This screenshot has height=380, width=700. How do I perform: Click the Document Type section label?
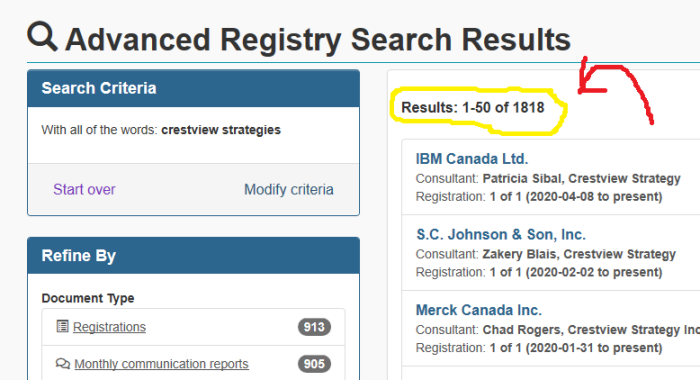pos(88,298)
